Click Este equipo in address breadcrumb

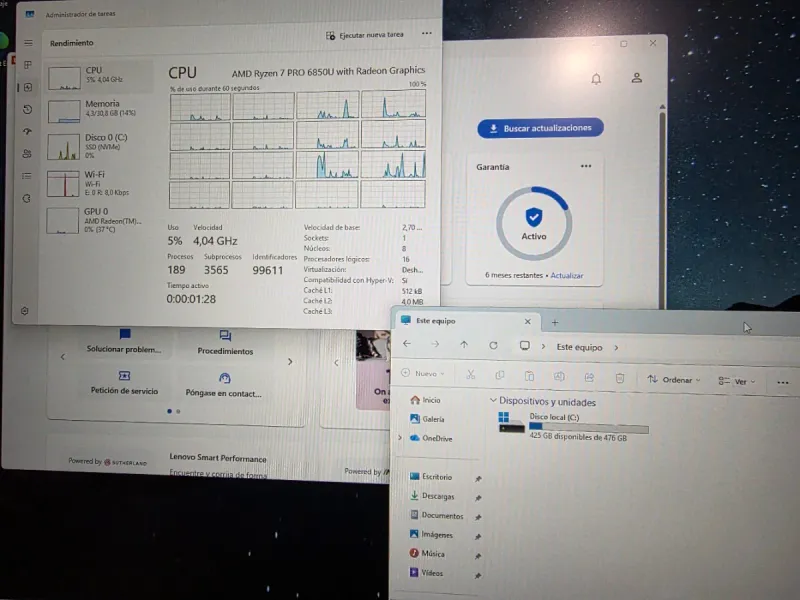[x=579, y=347]
